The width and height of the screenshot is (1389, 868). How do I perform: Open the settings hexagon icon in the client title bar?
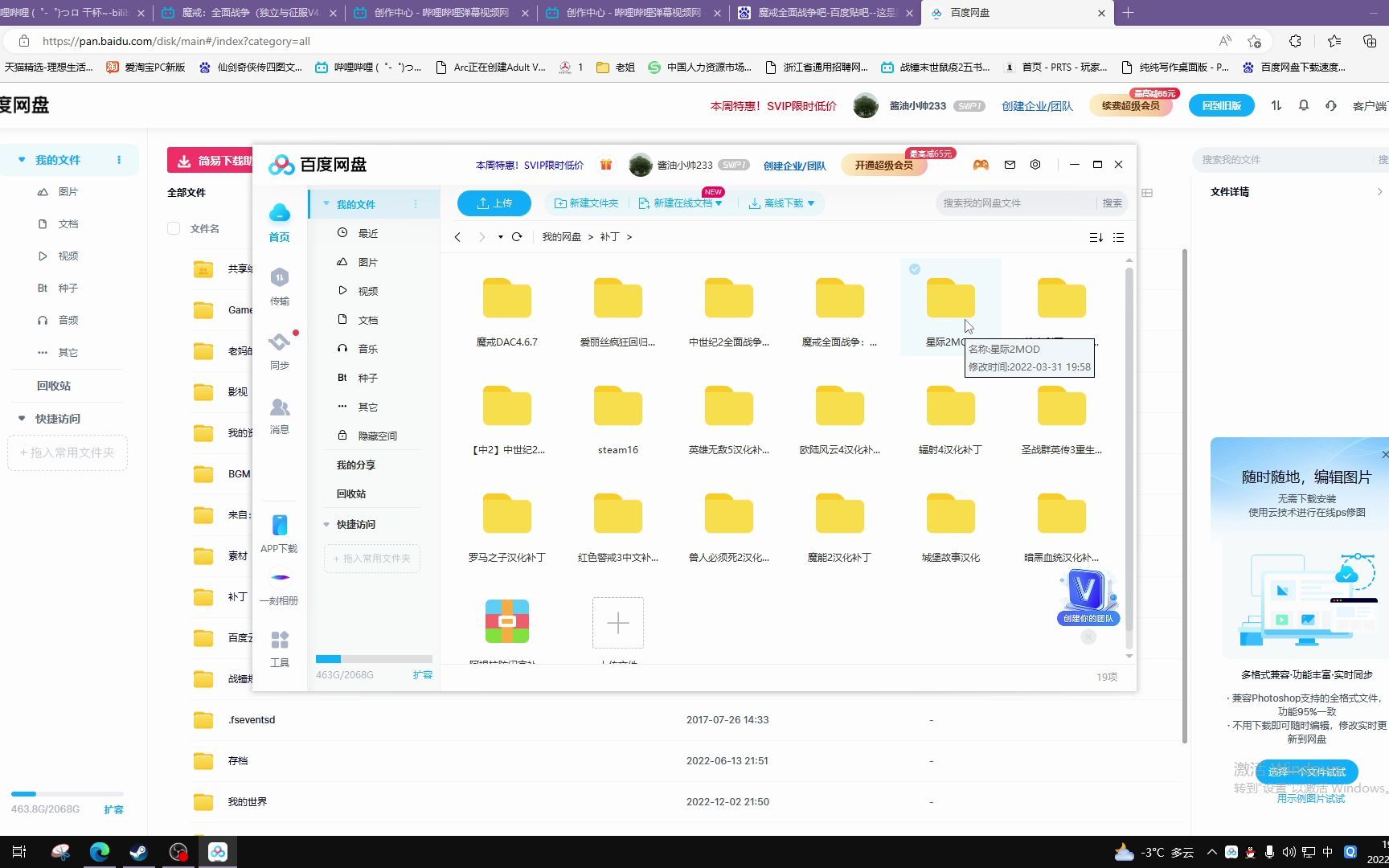pyautogui.click(x=1035, y=165)
